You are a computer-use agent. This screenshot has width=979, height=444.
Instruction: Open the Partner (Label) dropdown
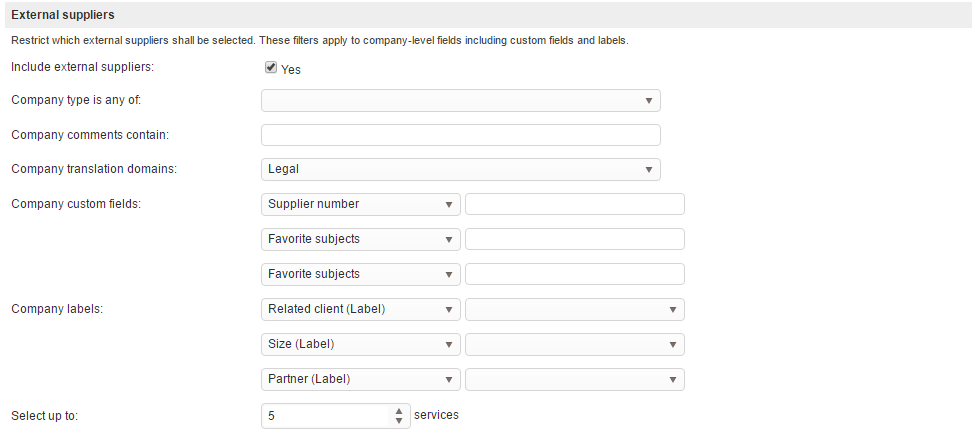point(360,379)
